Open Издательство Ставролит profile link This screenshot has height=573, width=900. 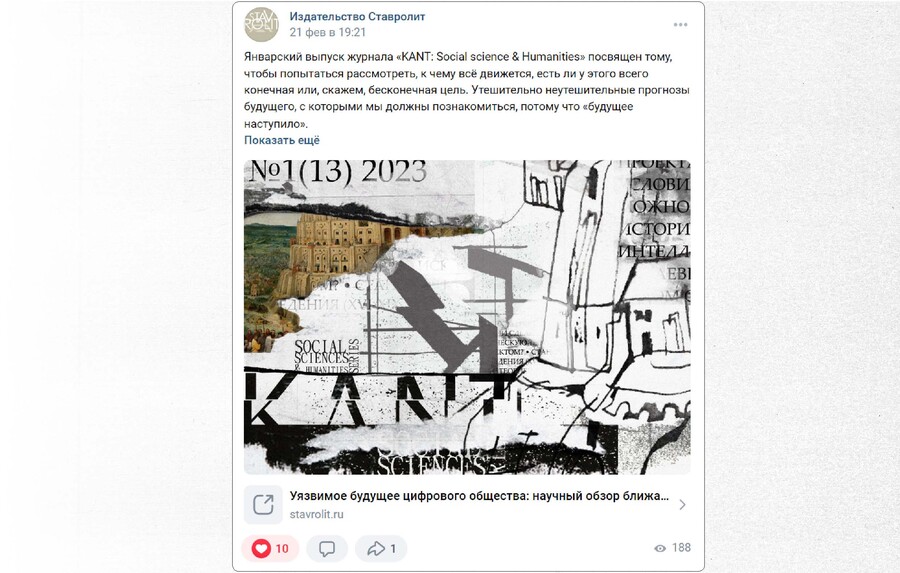coord(357,16)
